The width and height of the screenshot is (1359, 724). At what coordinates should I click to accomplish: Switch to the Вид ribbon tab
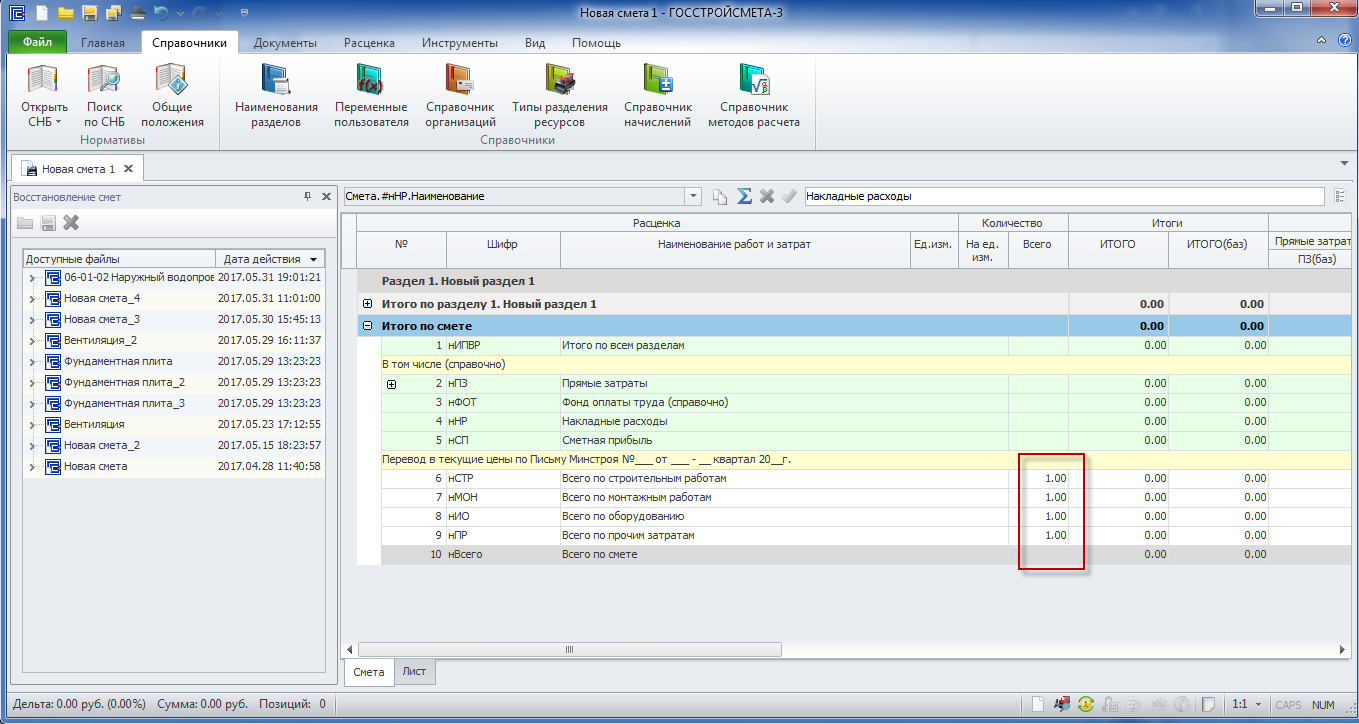[535, 43]
